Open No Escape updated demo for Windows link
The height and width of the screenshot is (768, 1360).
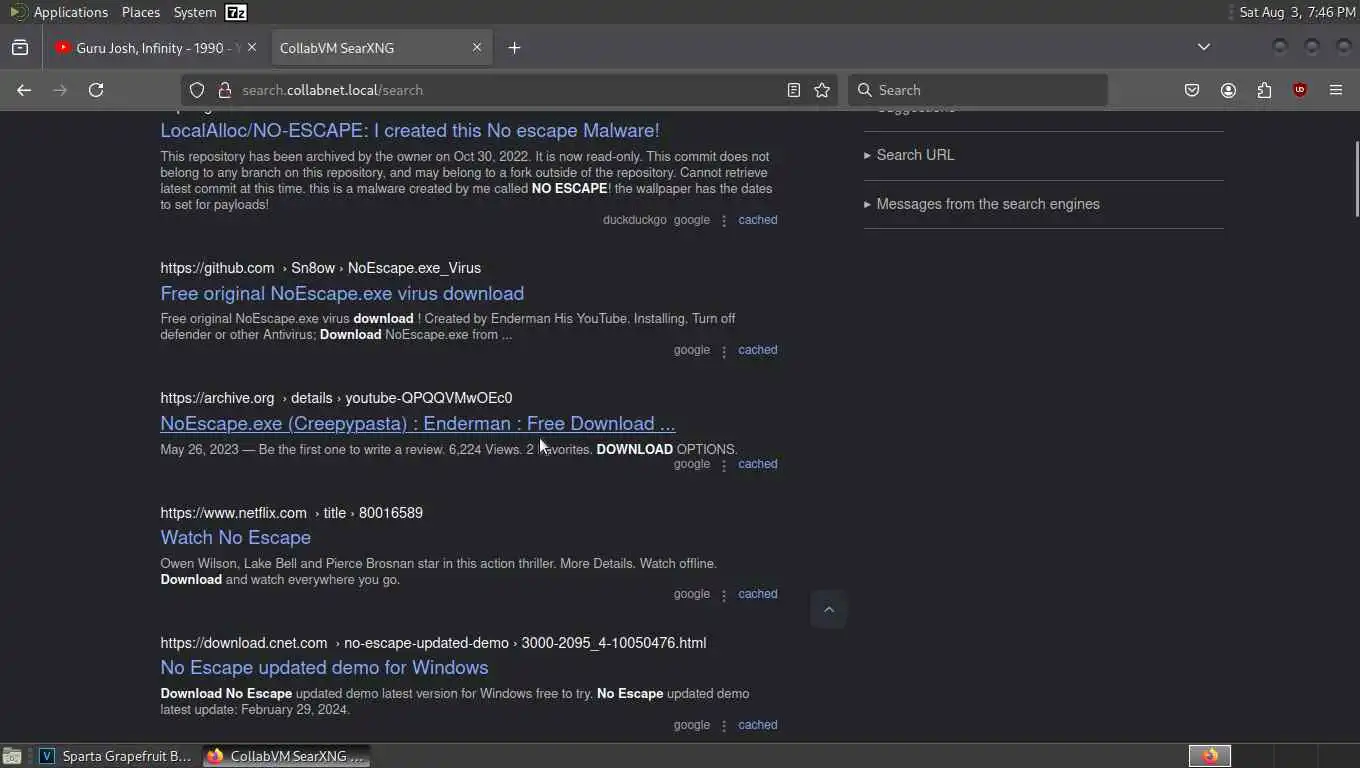[324, 668]
